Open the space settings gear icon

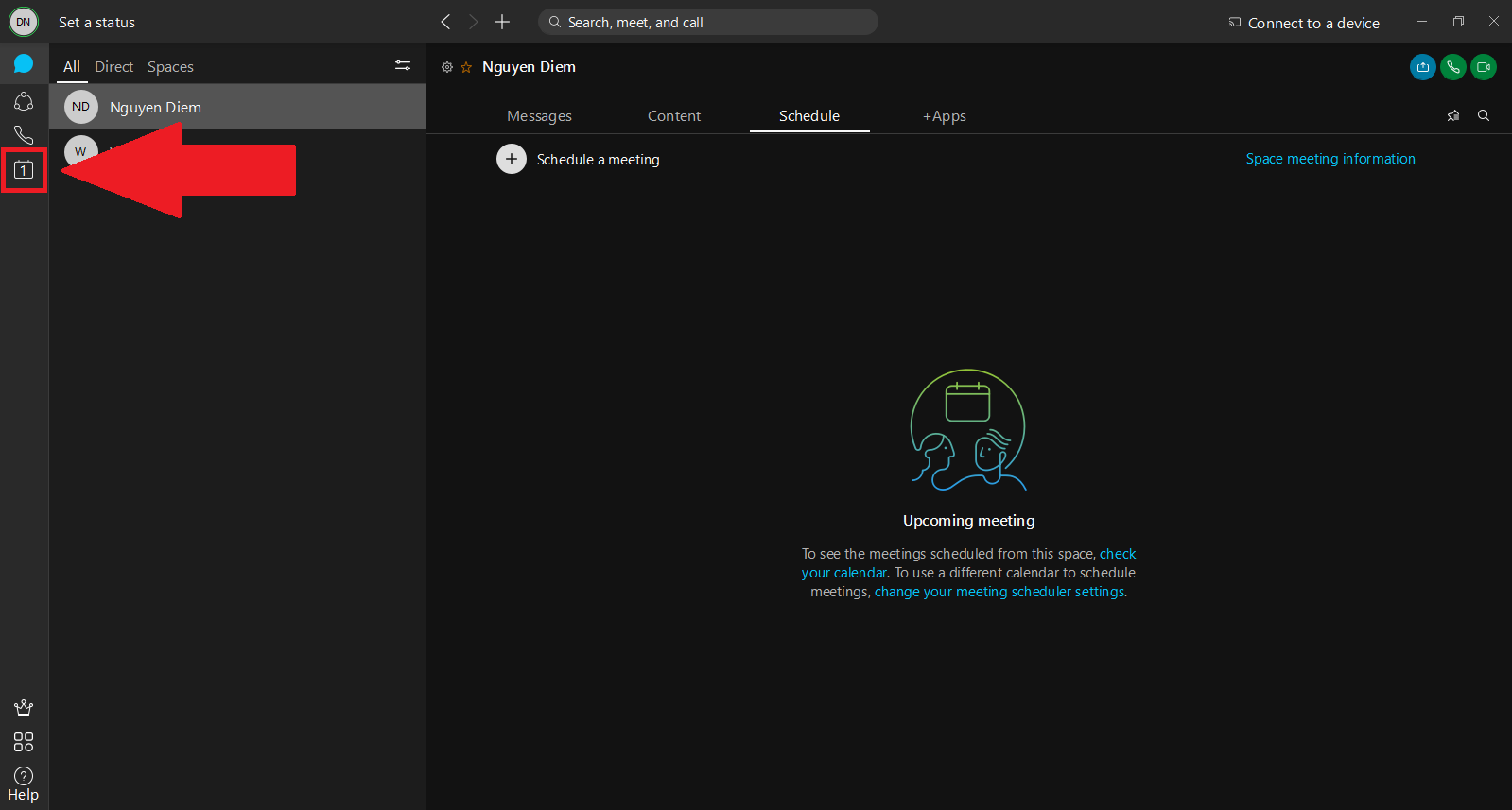[447, 67]
